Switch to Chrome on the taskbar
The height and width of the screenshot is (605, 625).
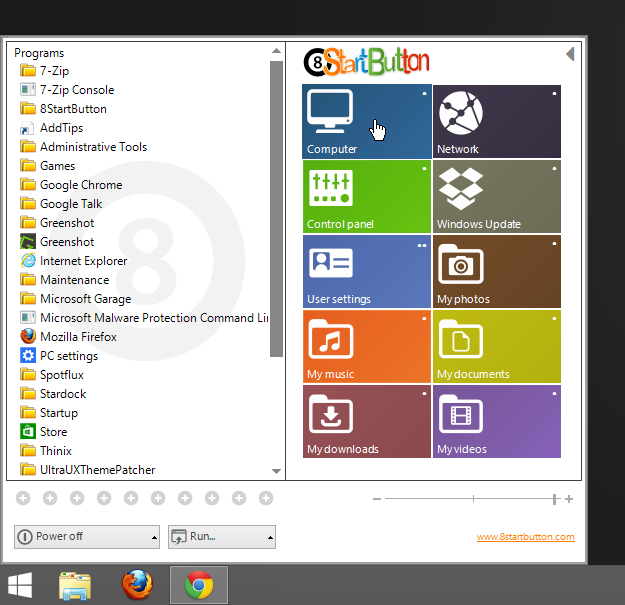click(x=199, y=585)
